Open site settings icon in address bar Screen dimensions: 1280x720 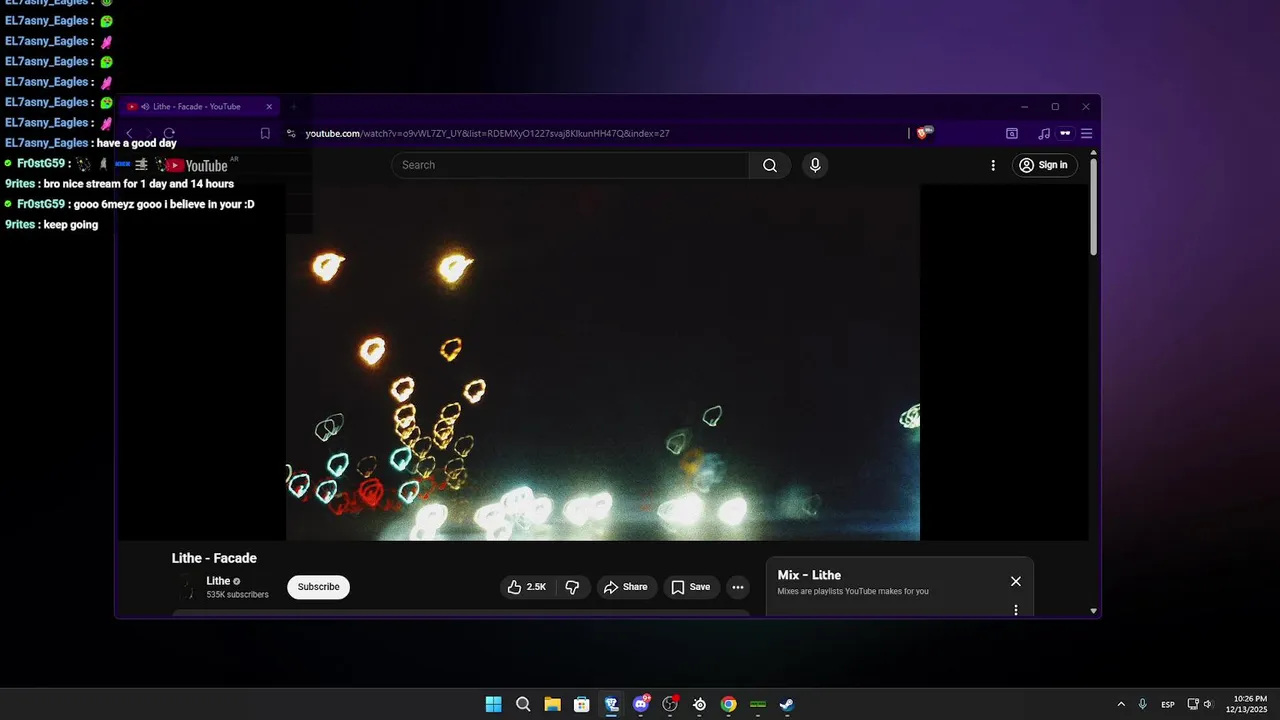tap(291, 133)
